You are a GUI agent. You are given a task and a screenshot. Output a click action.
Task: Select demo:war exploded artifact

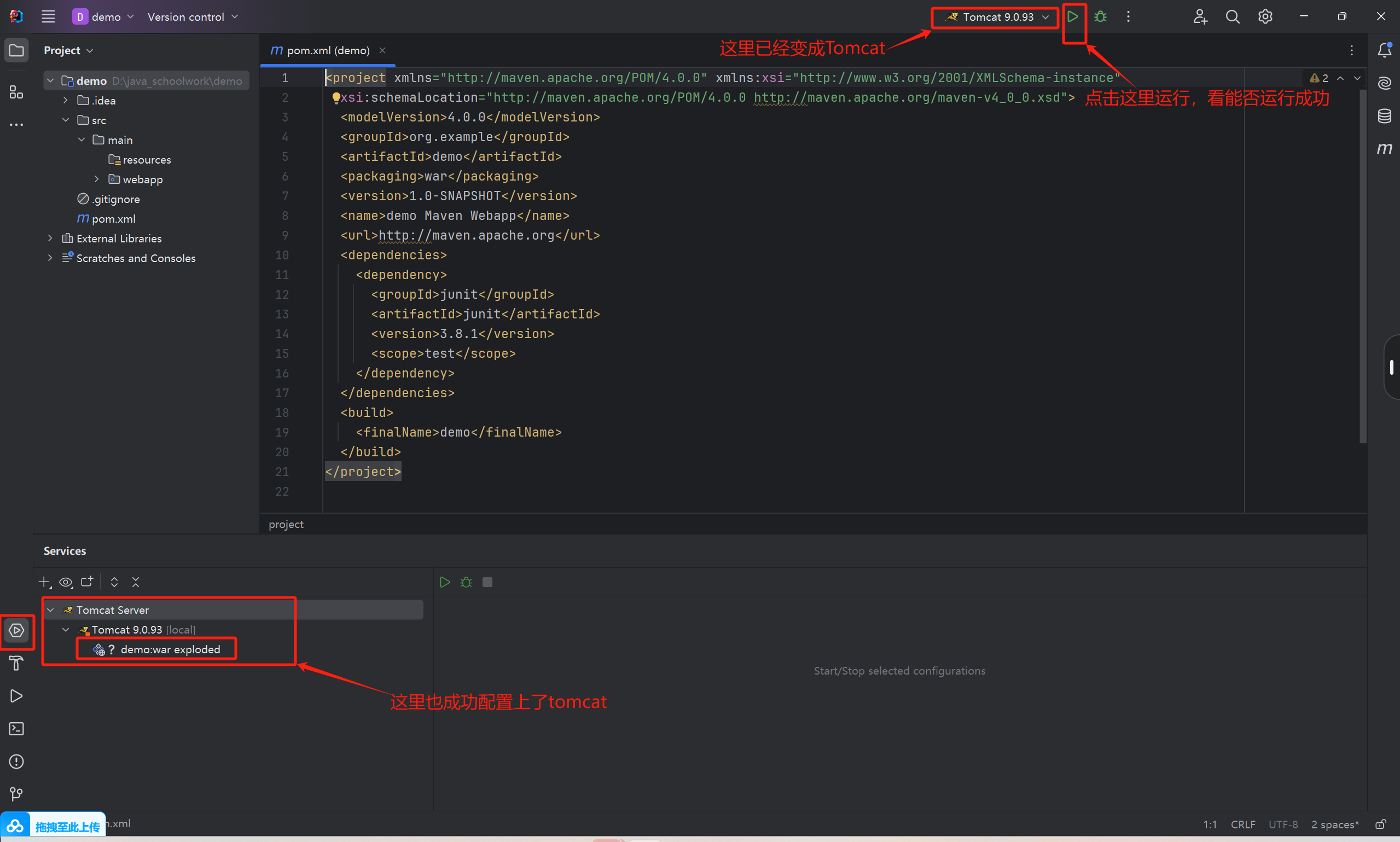pyautogui.click(x=170, y=649)
